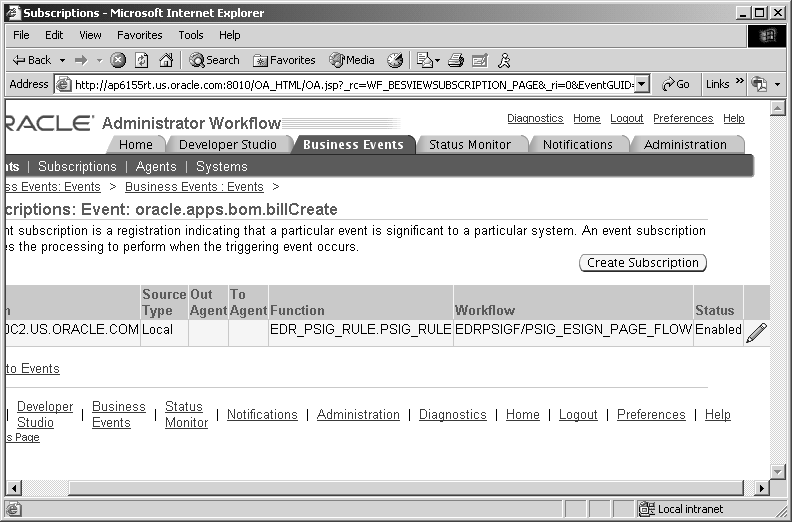Screen dimensions: 792x522
Task: Open the Media toolbar button
Action: pyautogui.click(x=352, y=60)
